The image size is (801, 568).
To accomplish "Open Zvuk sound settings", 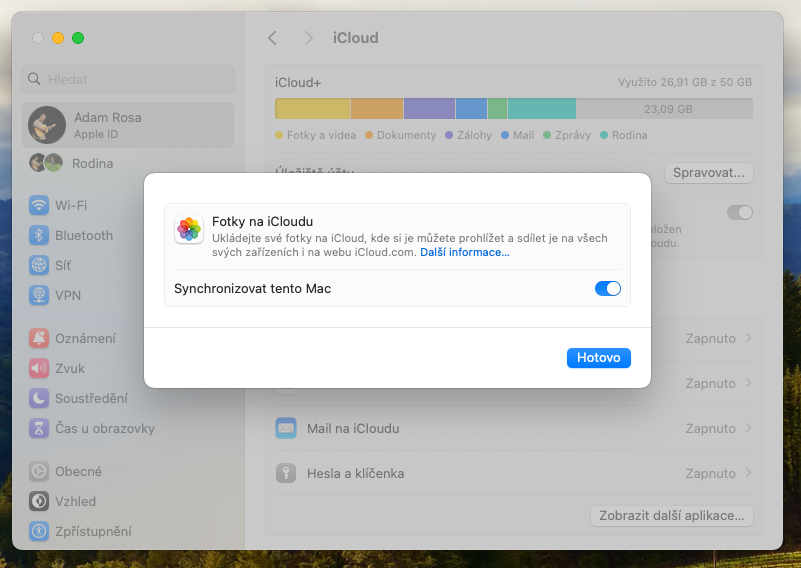I will [71, 368].
